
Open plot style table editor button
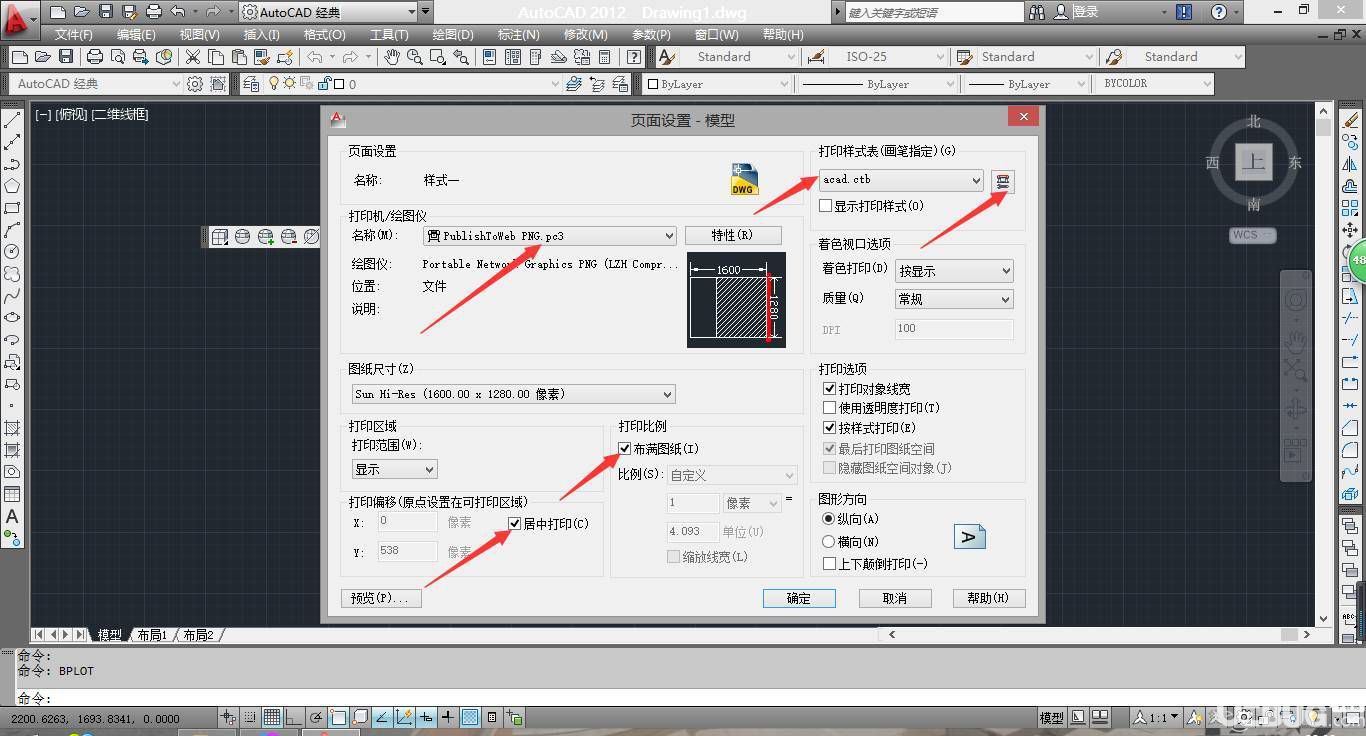click(x=1002, y=181)
